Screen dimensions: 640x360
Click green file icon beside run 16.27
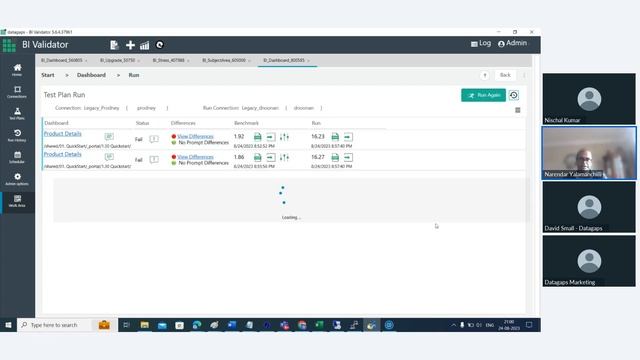(x=335, y=157)
